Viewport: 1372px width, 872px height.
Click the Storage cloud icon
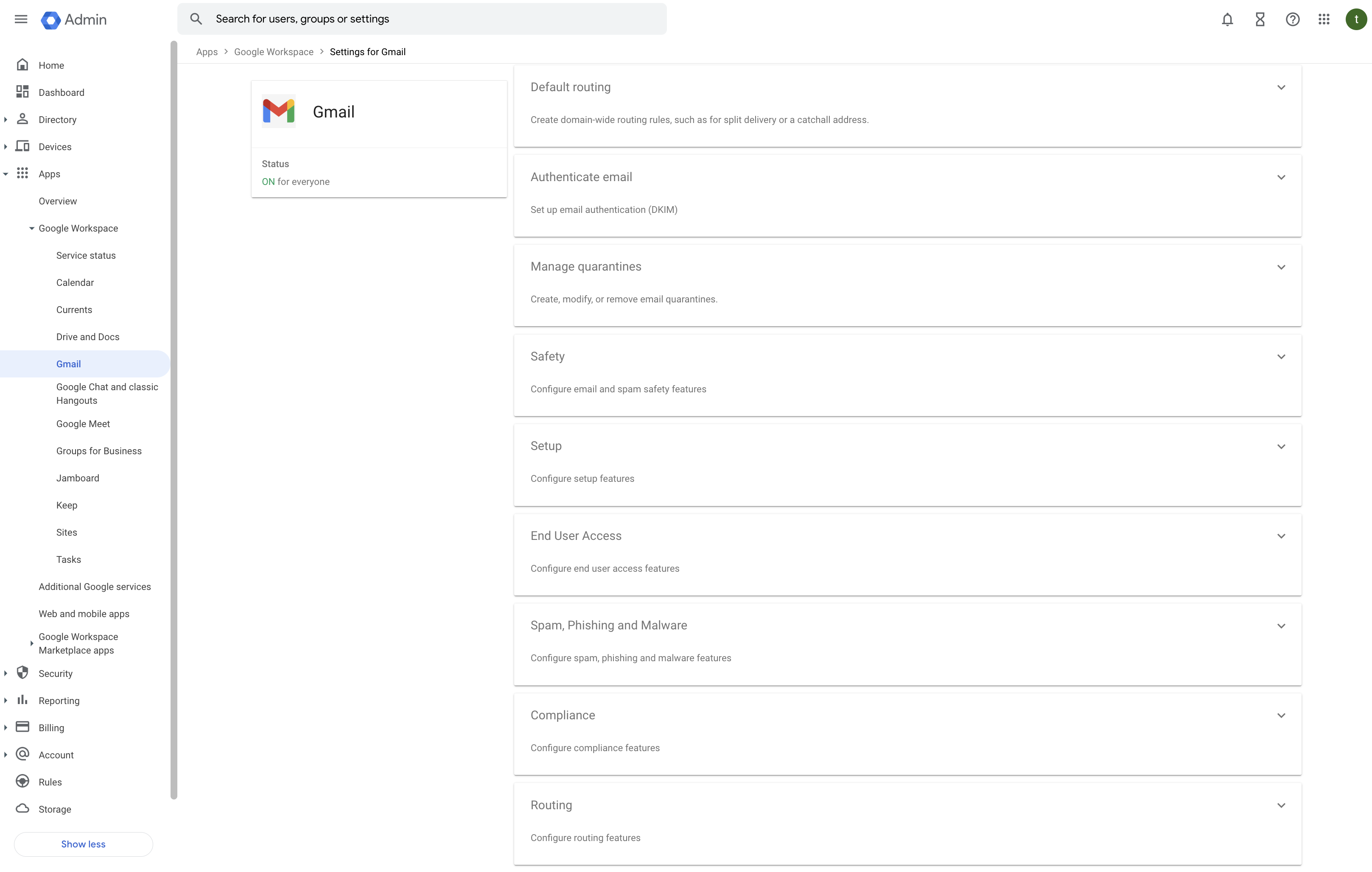pos(23,809)
